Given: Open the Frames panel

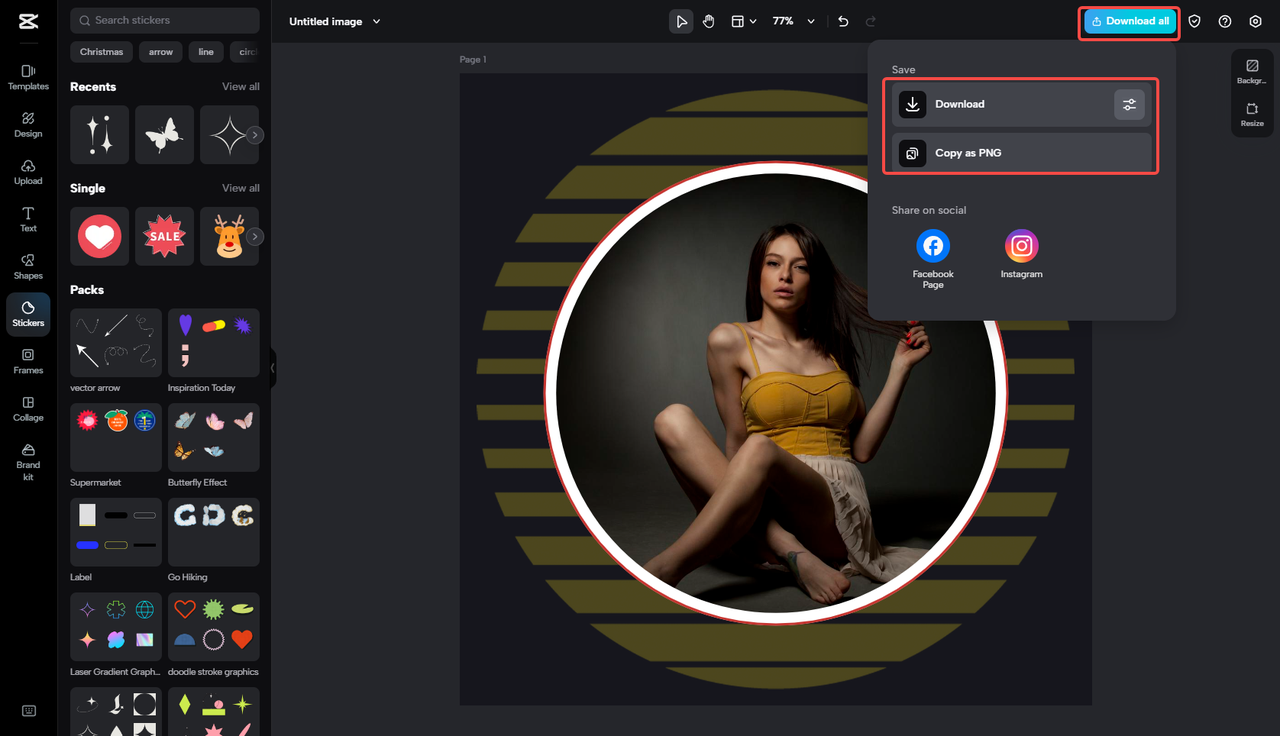Looking at the screenshot, I should click(x=27, y=361).
